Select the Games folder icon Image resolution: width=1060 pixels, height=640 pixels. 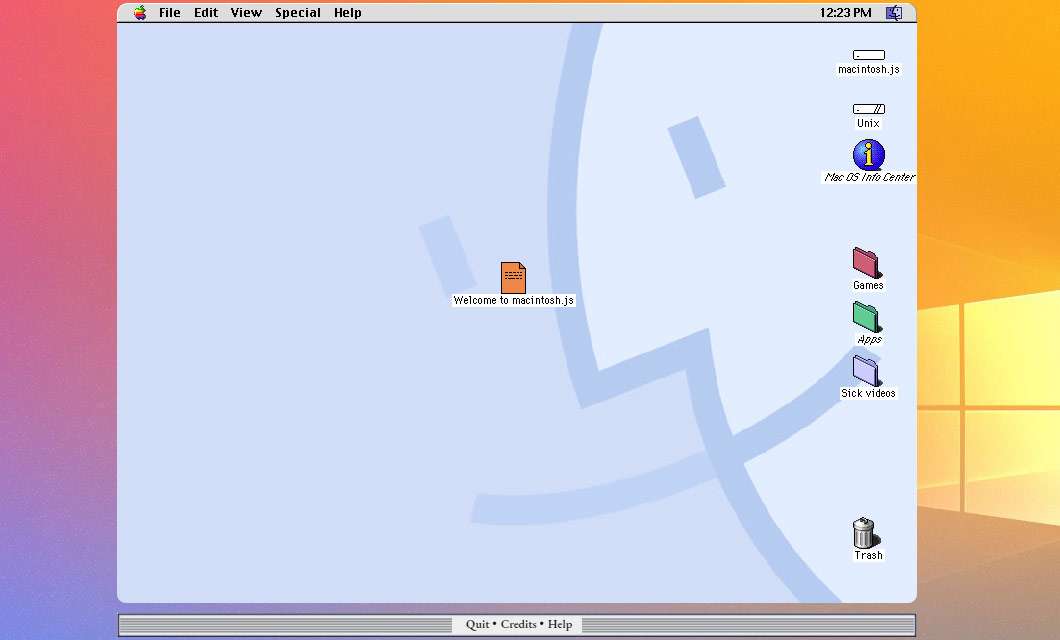click(x=867, y=263)
